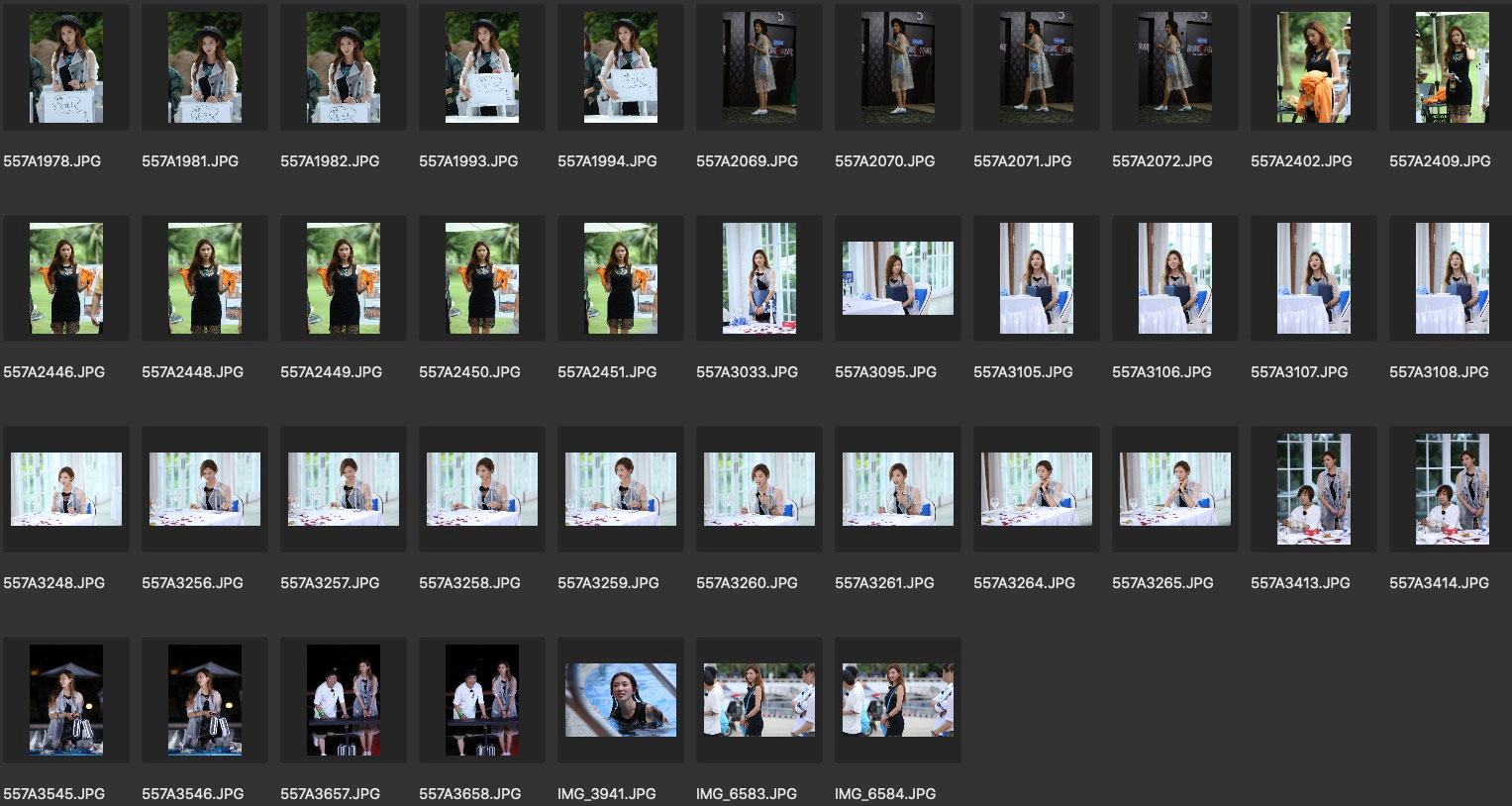
Task: Select night photo 557A3545.JPG
Action: coord(66,700)
